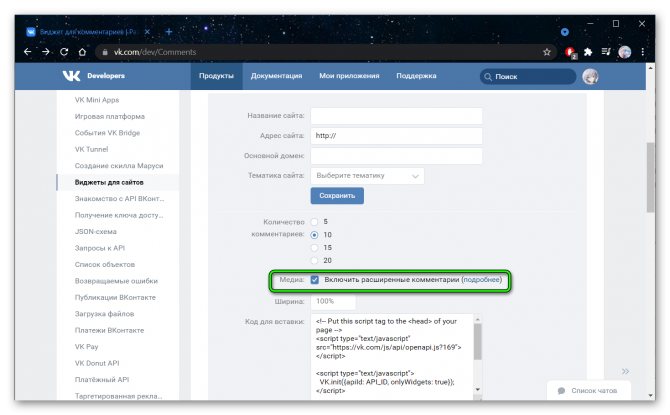
Task: Toggle the extended comments checkbox
Action: (x=314, y=280)
